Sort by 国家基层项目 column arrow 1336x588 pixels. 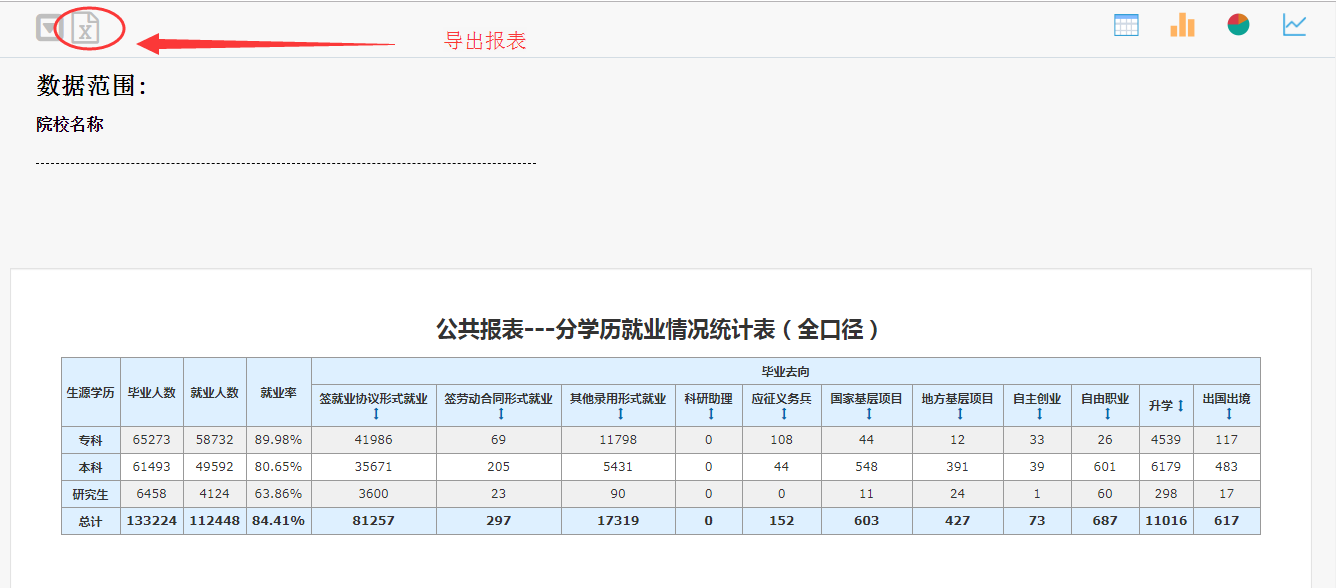pyautogui.click(x=867, y=413)
